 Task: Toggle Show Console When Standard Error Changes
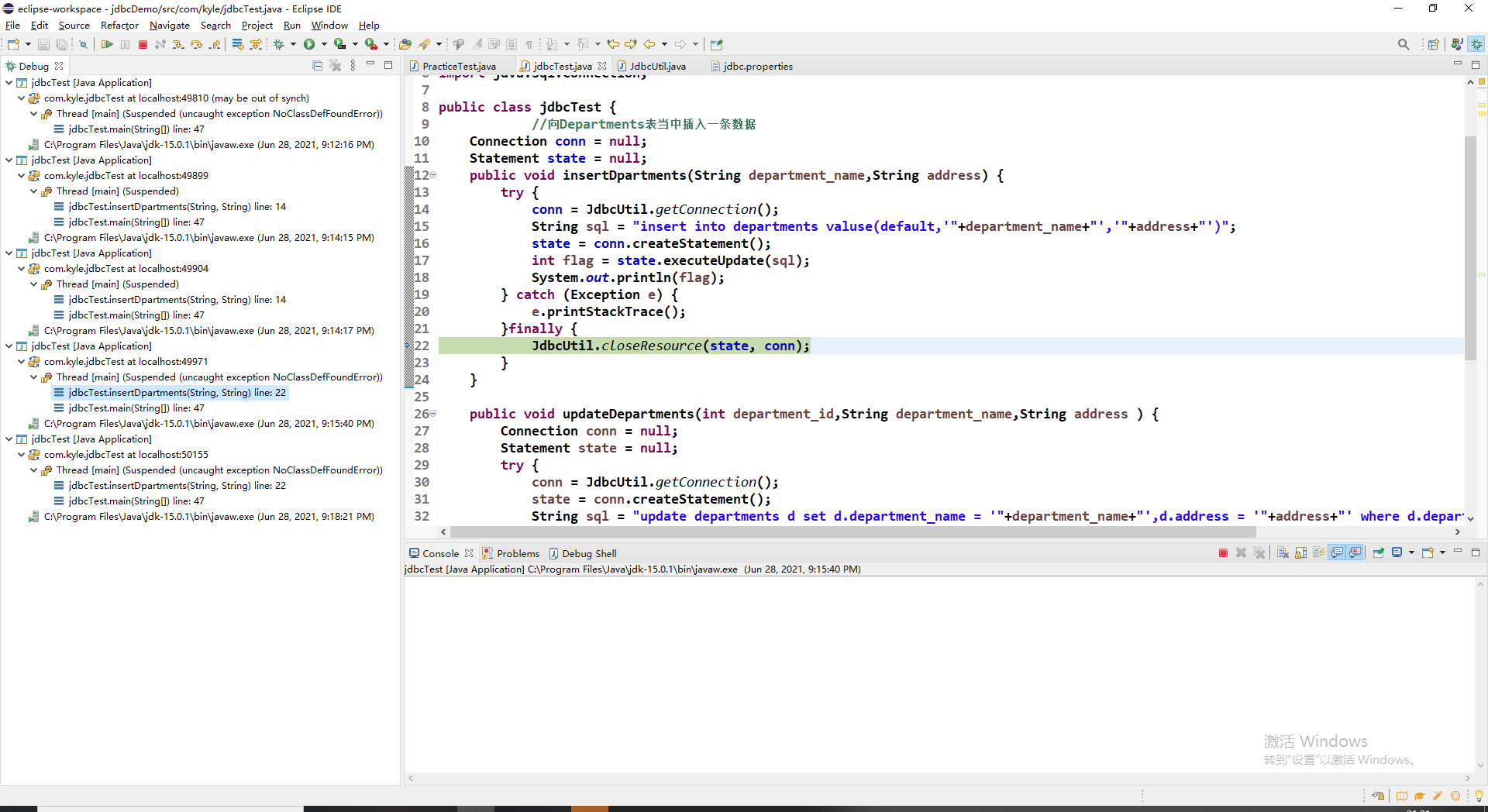1355,553
